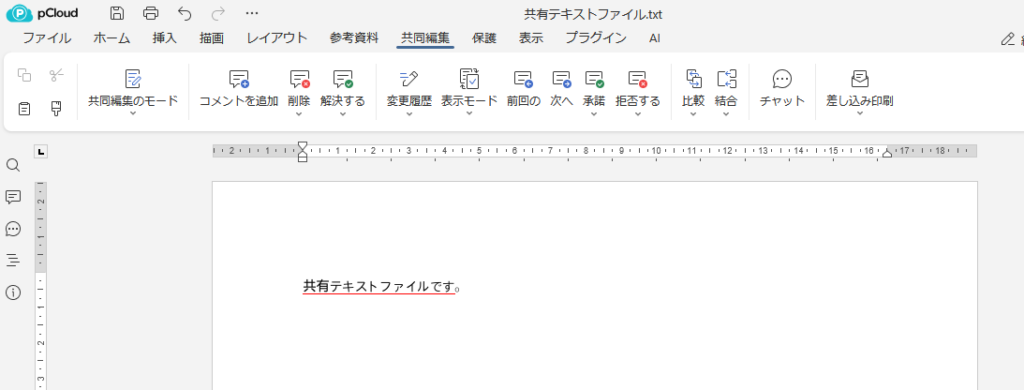Switch to the ホーム tab
Viewport: 1024px width, 390px height.
(x=112, y=38)
